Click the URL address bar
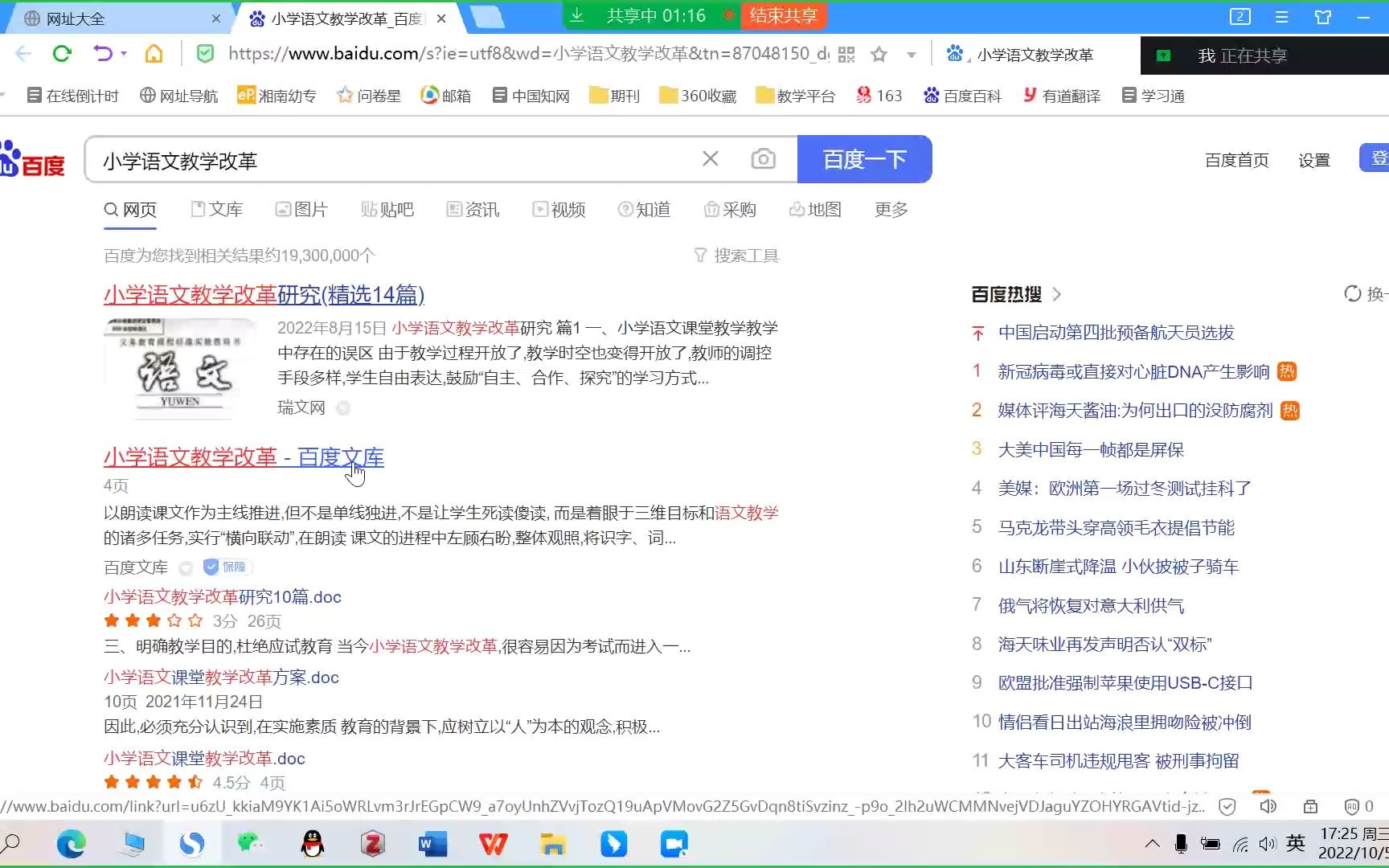The width and height of the screenshot is (1389, 868). (x=527, y=54)
